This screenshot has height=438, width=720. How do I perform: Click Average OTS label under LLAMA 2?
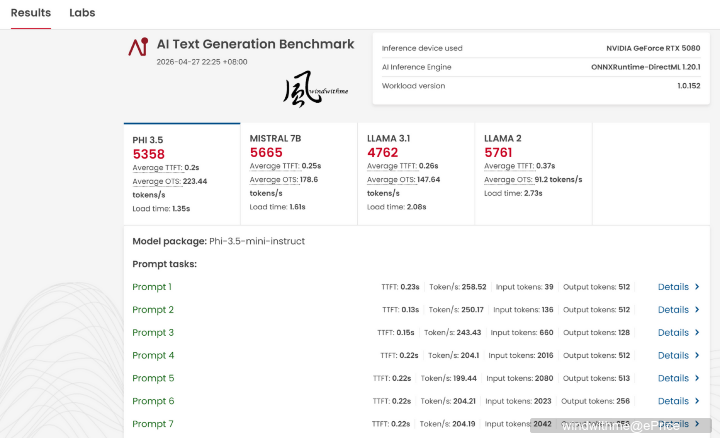508,180
